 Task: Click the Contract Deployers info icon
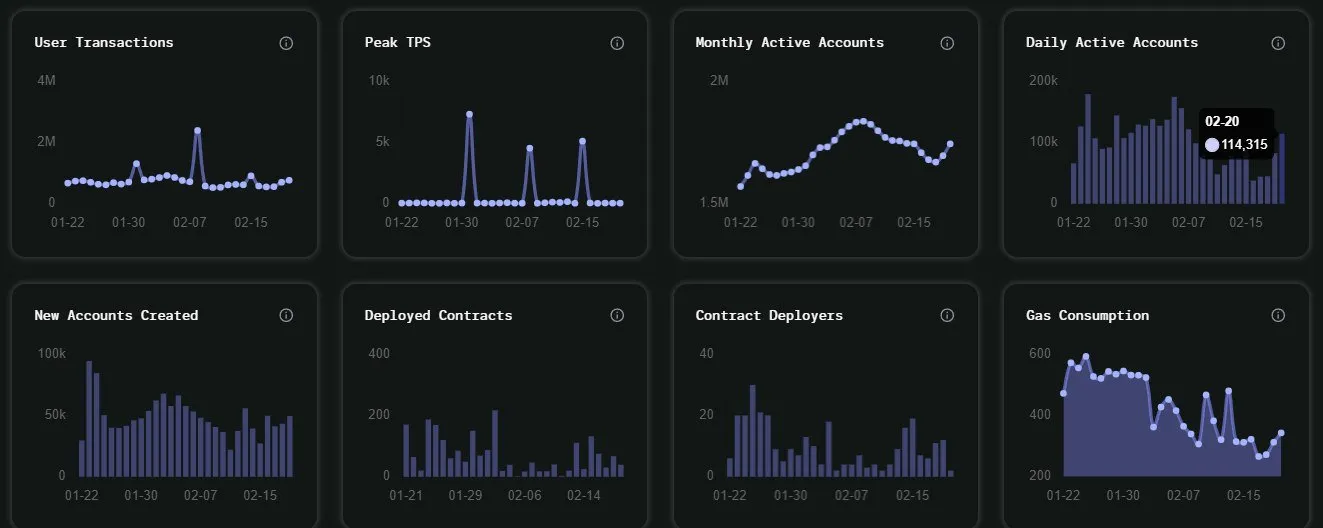(947, 315)
